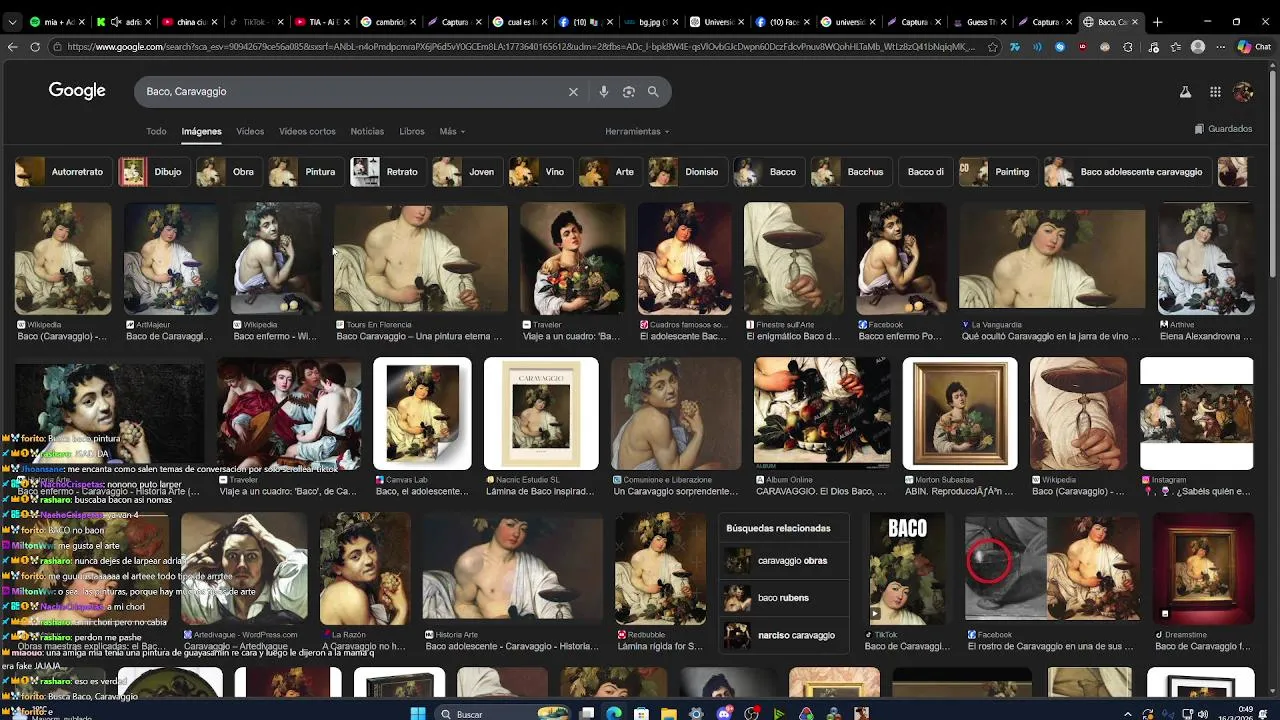Screen dimensions: 1280x720
Task: Open the browser extensions puzzle icon
Action: point(1128,47)
